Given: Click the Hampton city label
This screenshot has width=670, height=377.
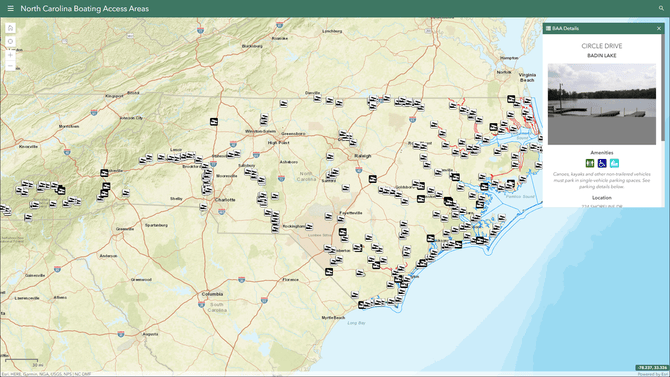Looking at the screenshot, I should point(509,58).
